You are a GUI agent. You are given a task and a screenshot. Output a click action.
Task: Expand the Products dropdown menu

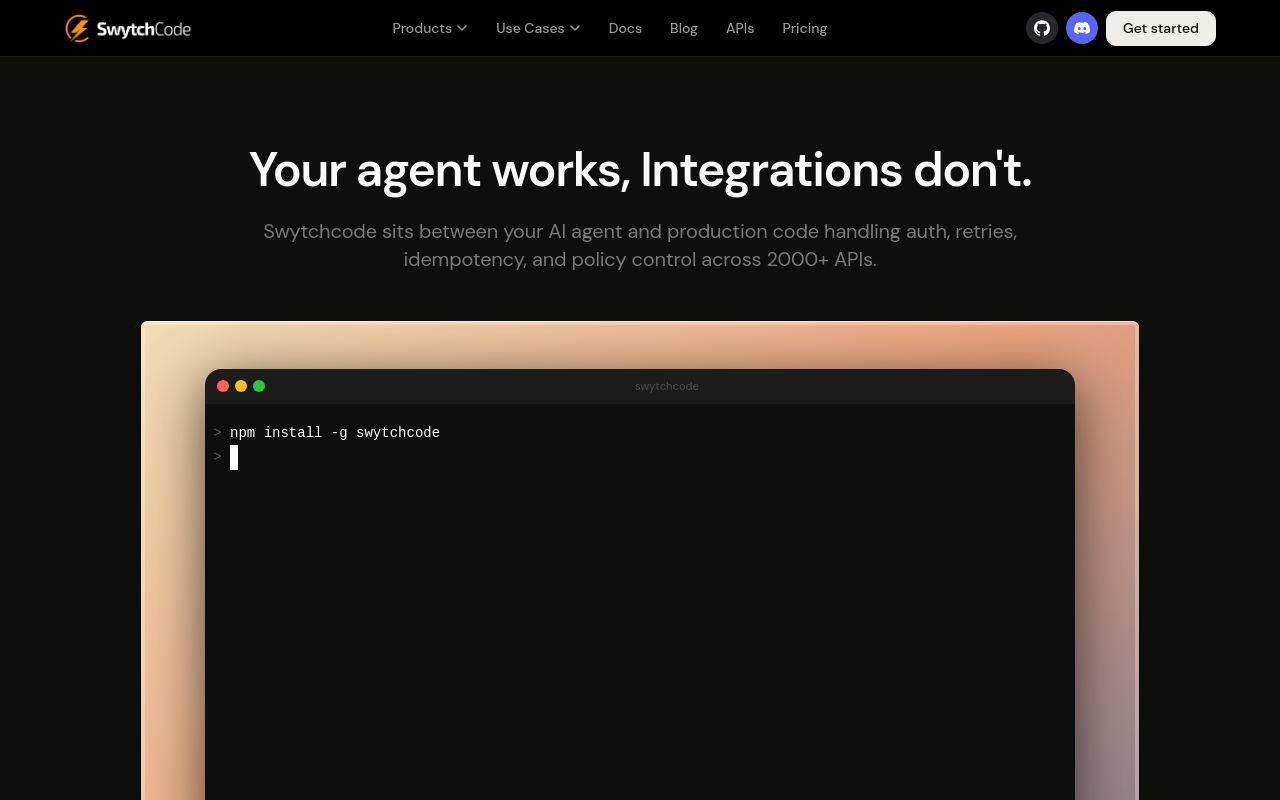(x=430, y=28)
